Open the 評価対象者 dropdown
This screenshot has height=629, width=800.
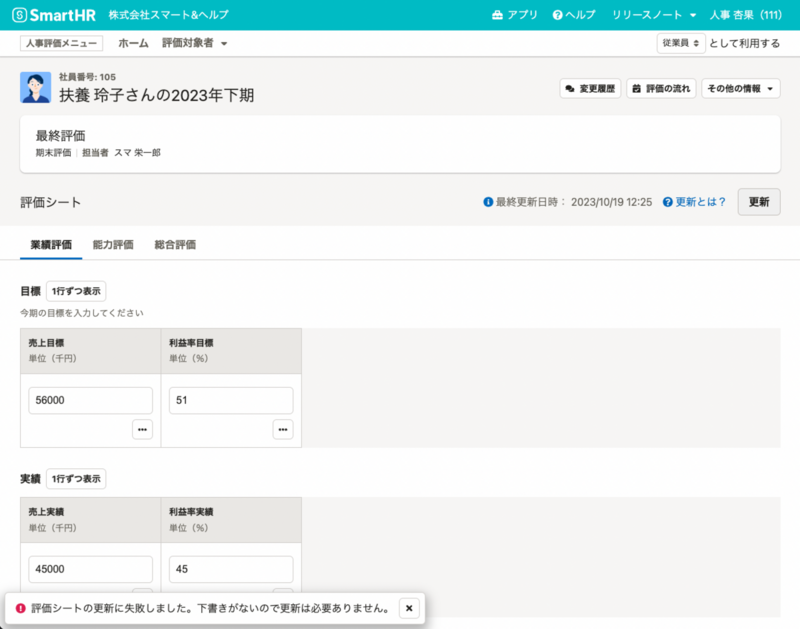(196, 43)
